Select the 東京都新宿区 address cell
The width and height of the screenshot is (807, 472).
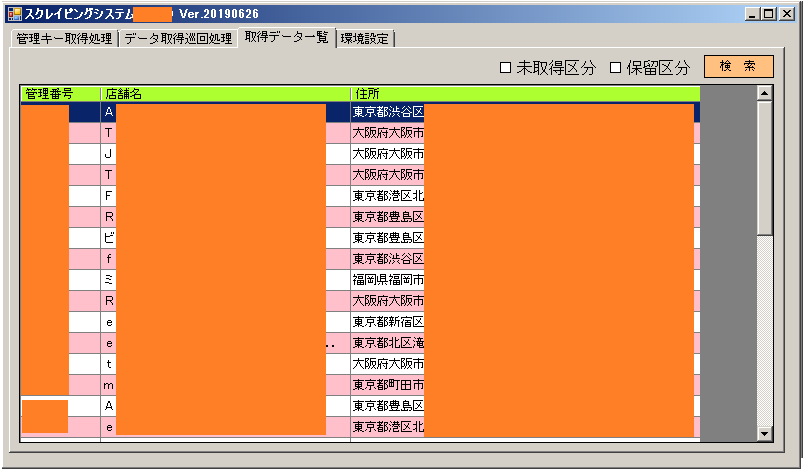coord(525,322)
